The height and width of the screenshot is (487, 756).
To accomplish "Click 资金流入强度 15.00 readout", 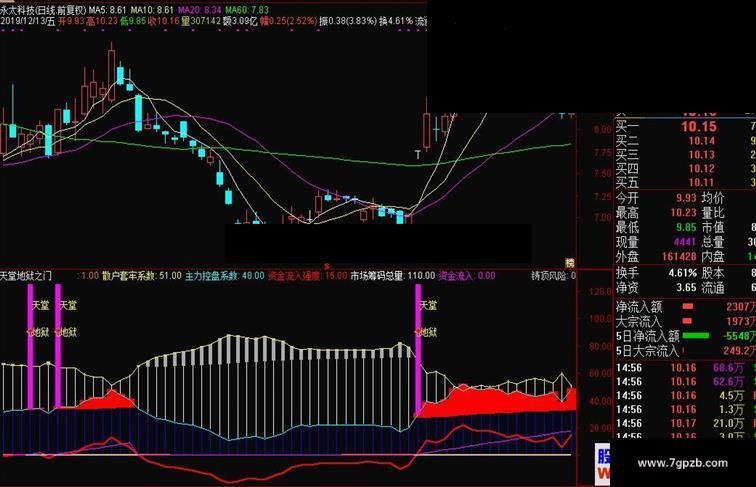I will (308, 276).
